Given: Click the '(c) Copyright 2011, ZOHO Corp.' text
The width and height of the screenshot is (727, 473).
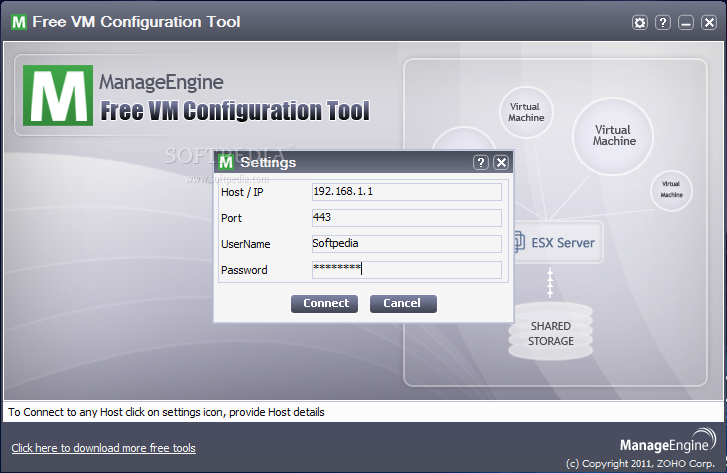Looking at the screenshot, I should [x=640, y=463].
